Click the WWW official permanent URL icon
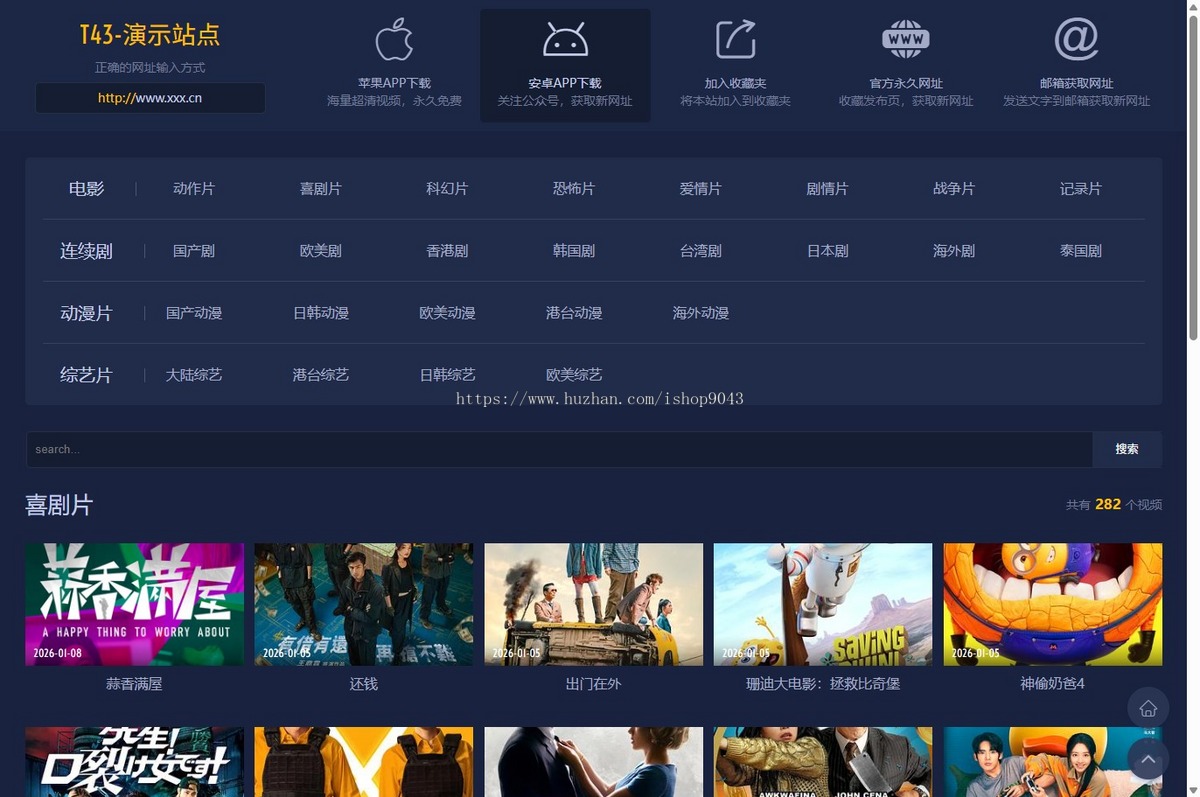Image resolution: width=1200 pixels, height=797 pixels. coord(906,39)
